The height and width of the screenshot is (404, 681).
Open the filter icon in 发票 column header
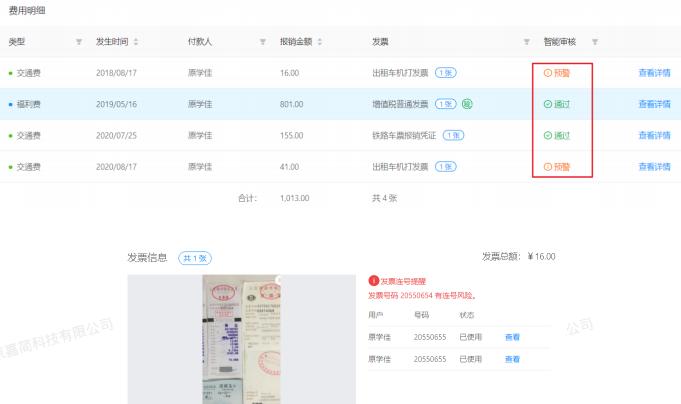click(x=526, y=42)
